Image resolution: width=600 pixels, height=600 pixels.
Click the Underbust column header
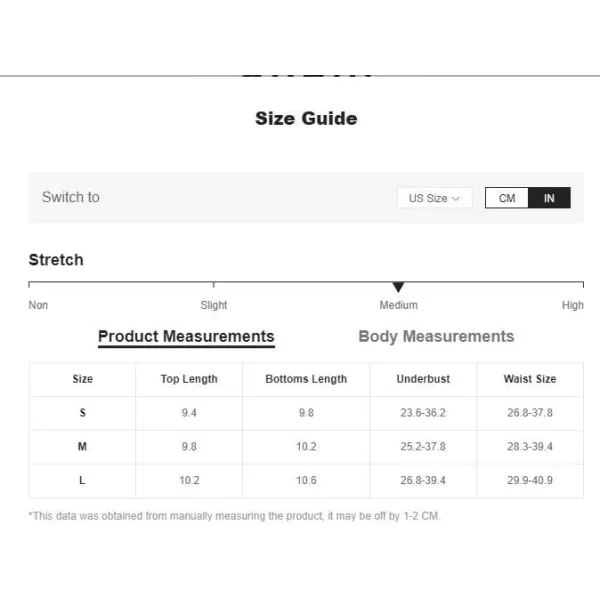point(423,379)
